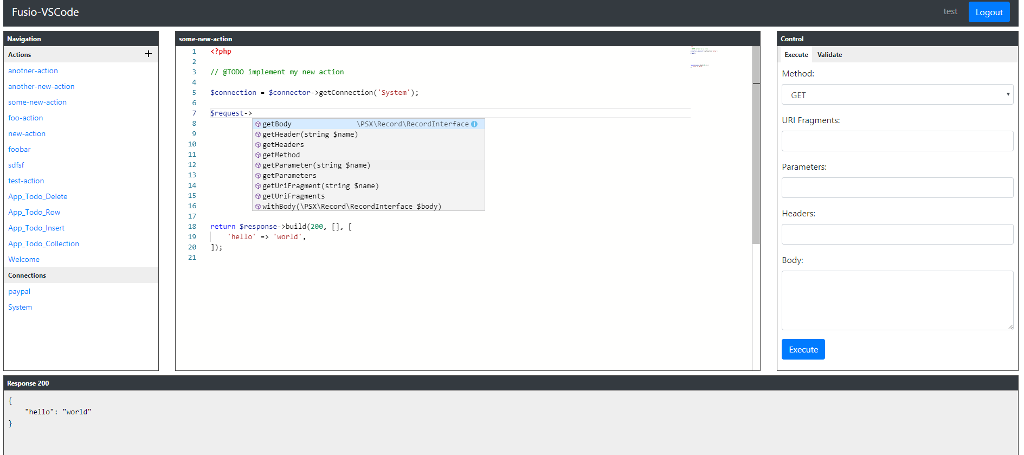Focus the Headers text field
The image size is (1024, 455).
[x=897, y=234]
